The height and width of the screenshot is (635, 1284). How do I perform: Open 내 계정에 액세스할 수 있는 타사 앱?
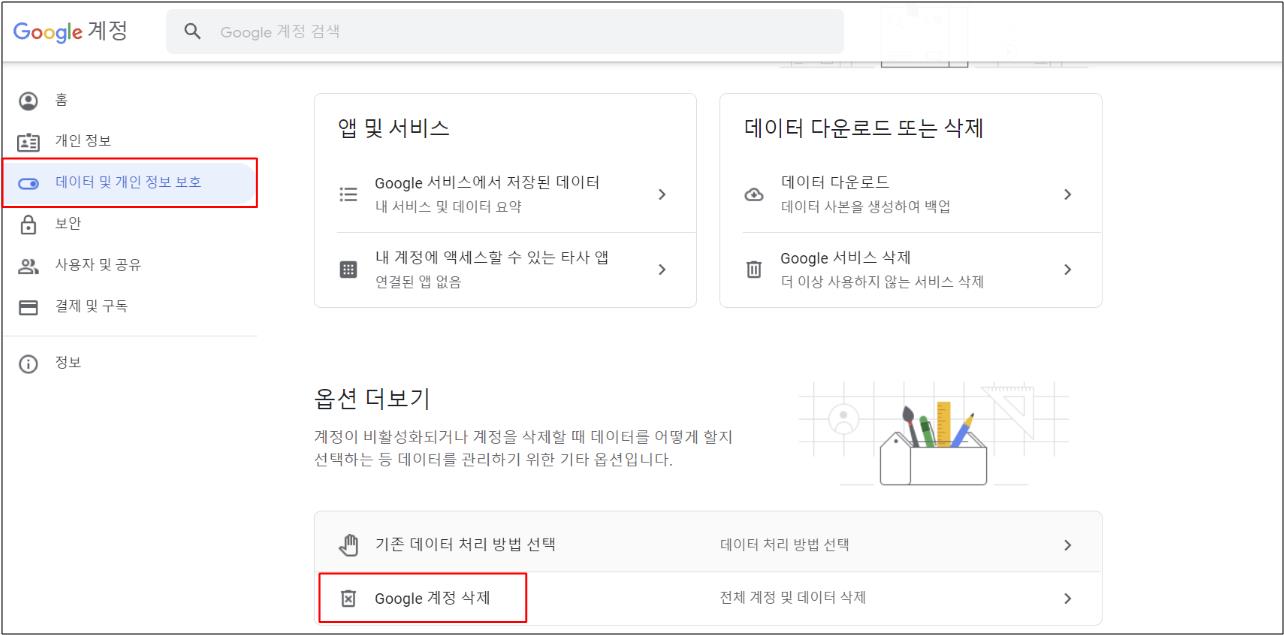tap(505, 269)
